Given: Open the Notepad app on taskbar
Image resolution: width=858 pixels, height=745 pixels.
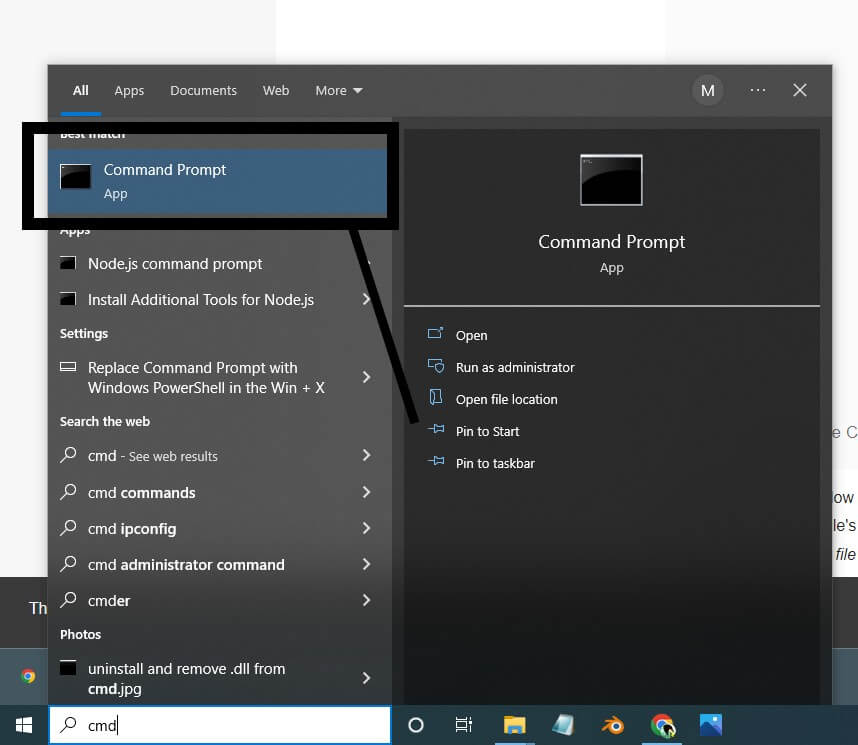Looking at the screenshot, I should pyautogui.click(x=563, y=725).
